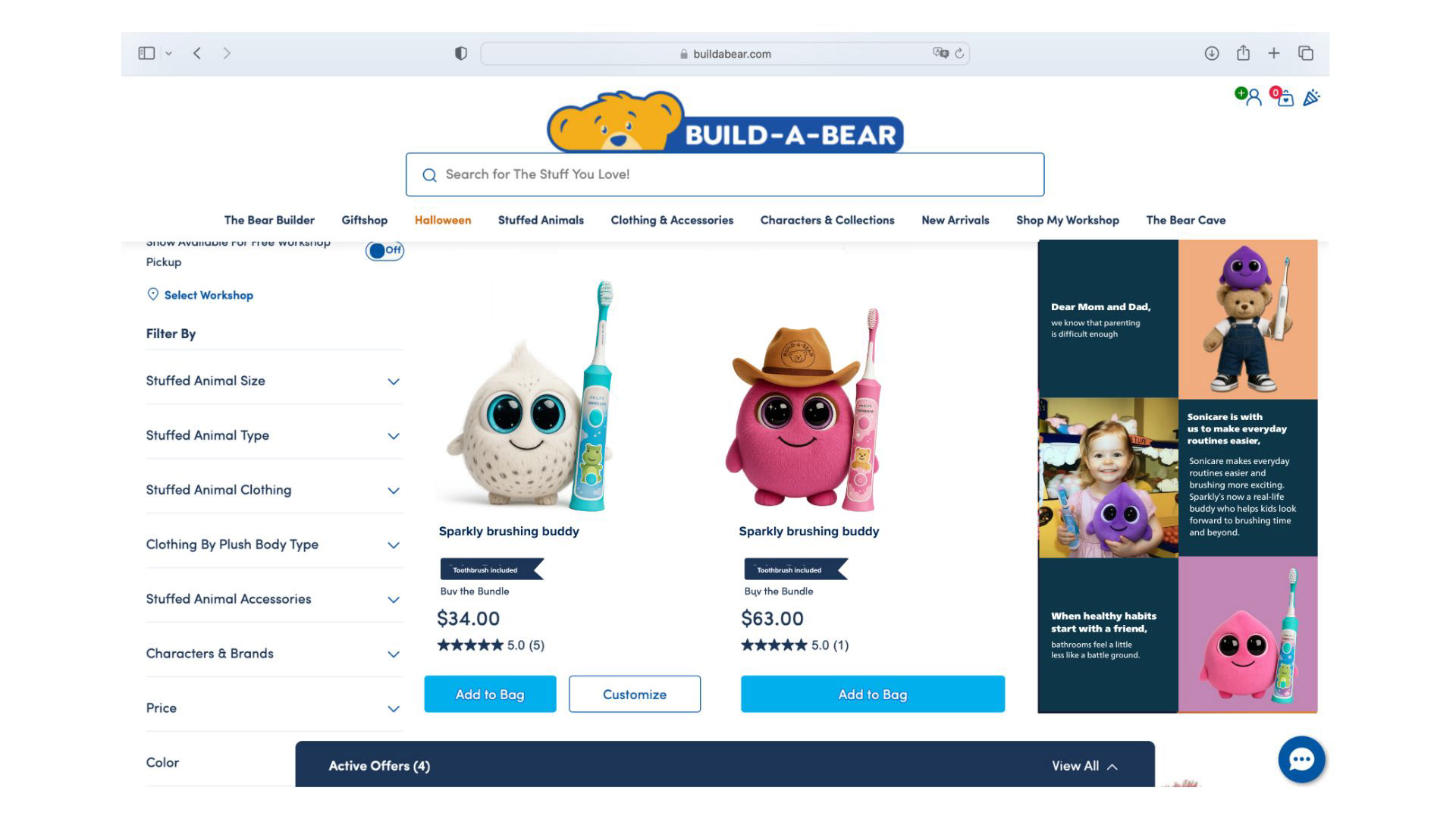Click the product search field
1456x819 pixels.
tap(724, 174)
